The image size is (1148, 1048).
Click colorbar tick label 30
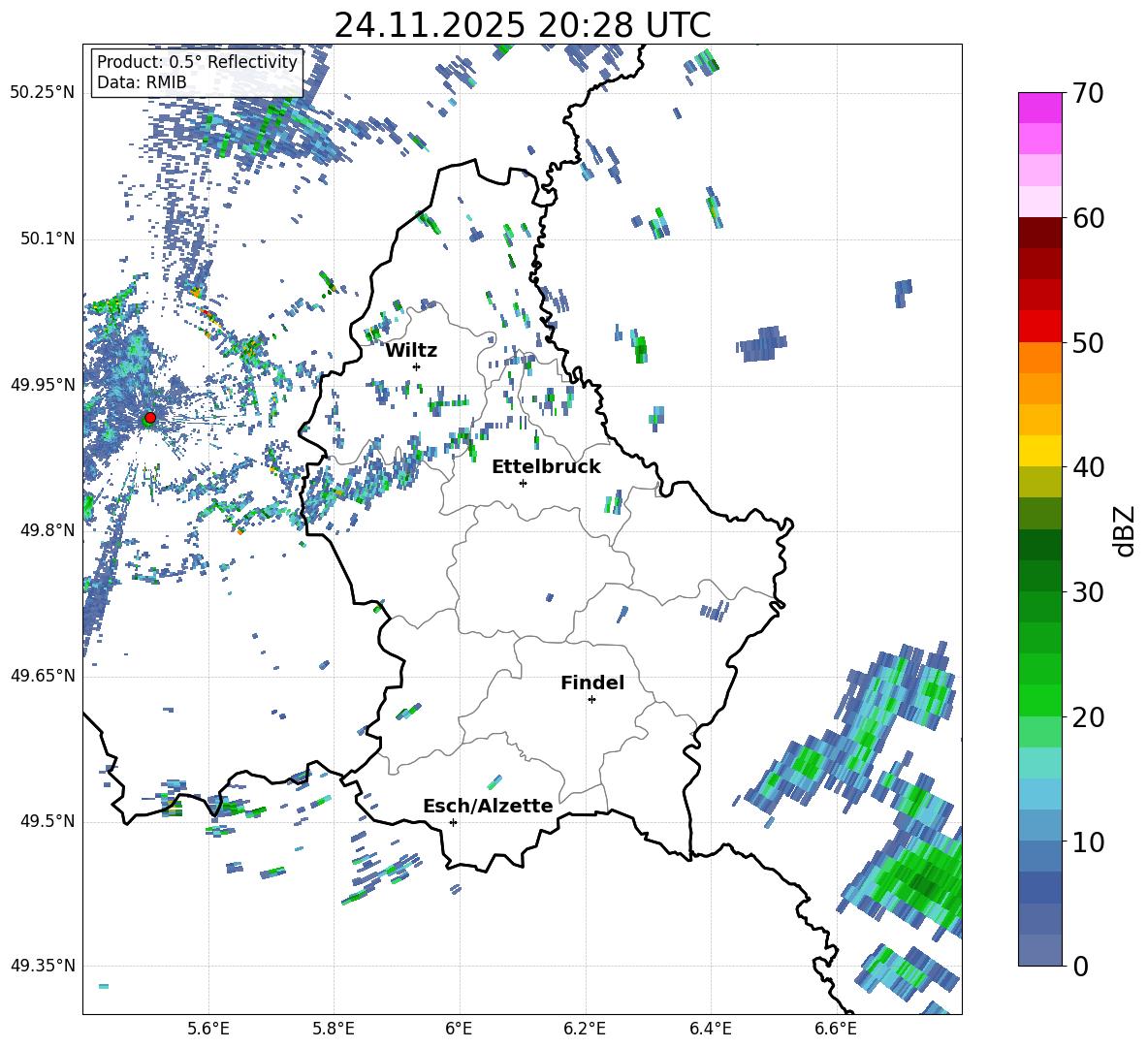[1088, 592]
